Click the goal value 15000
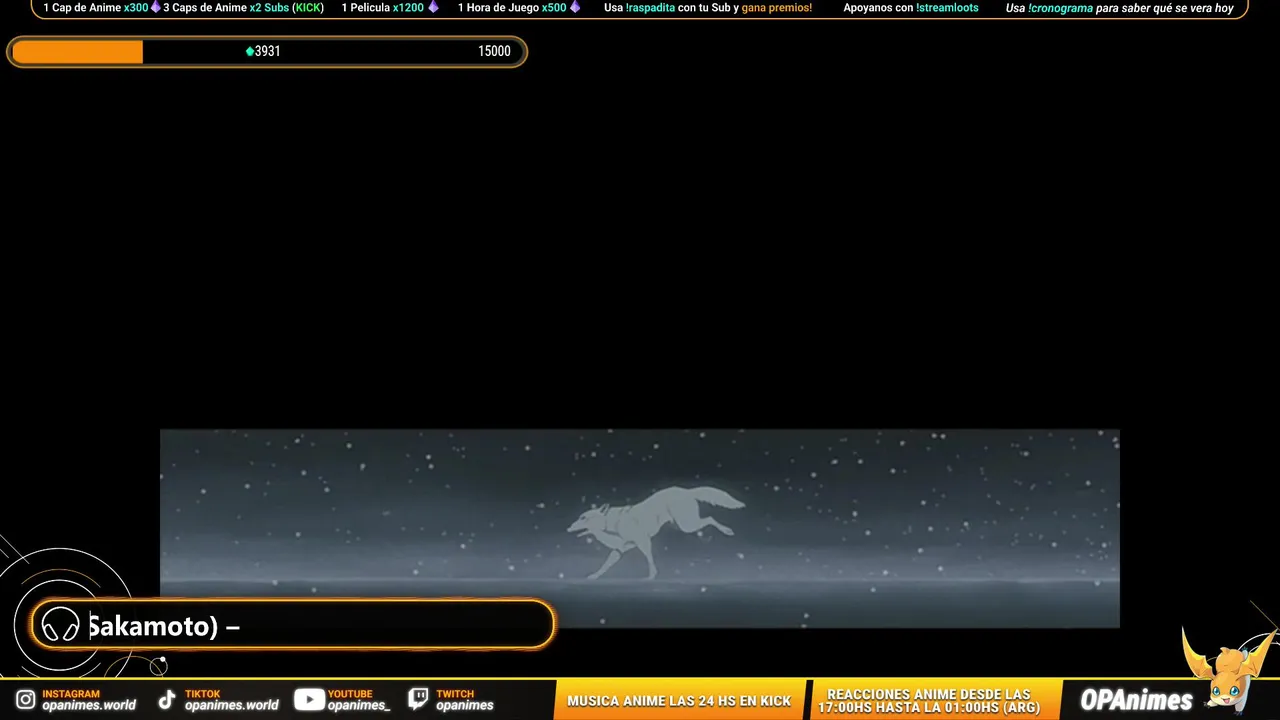1280x720 pixels. (x=494, y=51)
